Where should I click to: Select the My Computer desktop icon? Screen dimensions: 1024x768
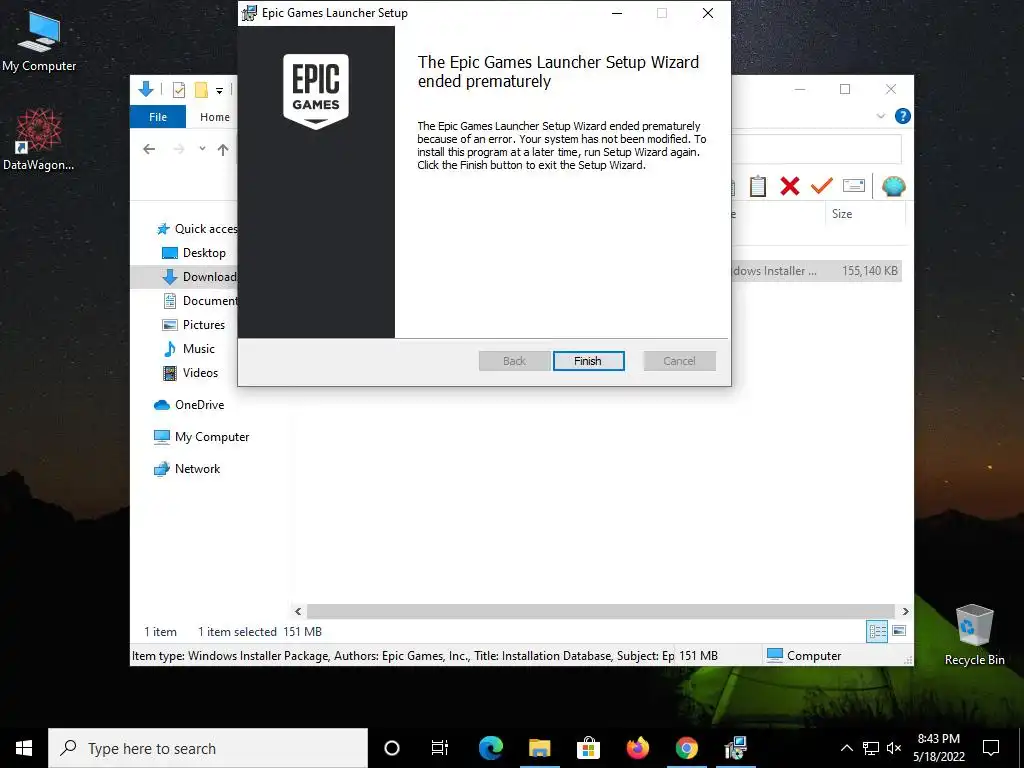click(x=39, y=40)
